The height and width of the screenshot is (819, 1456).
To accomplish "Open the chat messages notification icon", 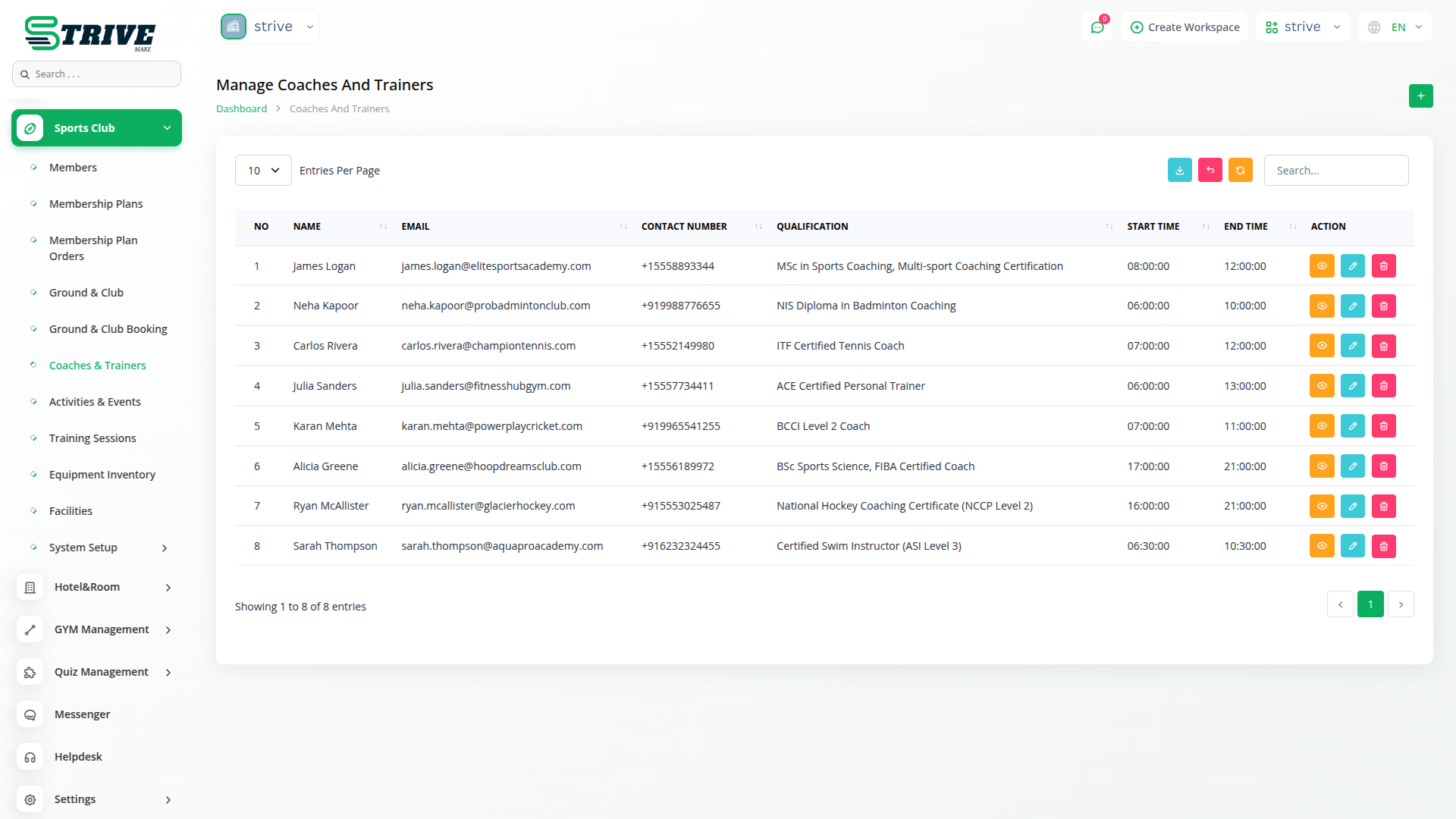I will pyautogui.click(x=1097, y=27).
